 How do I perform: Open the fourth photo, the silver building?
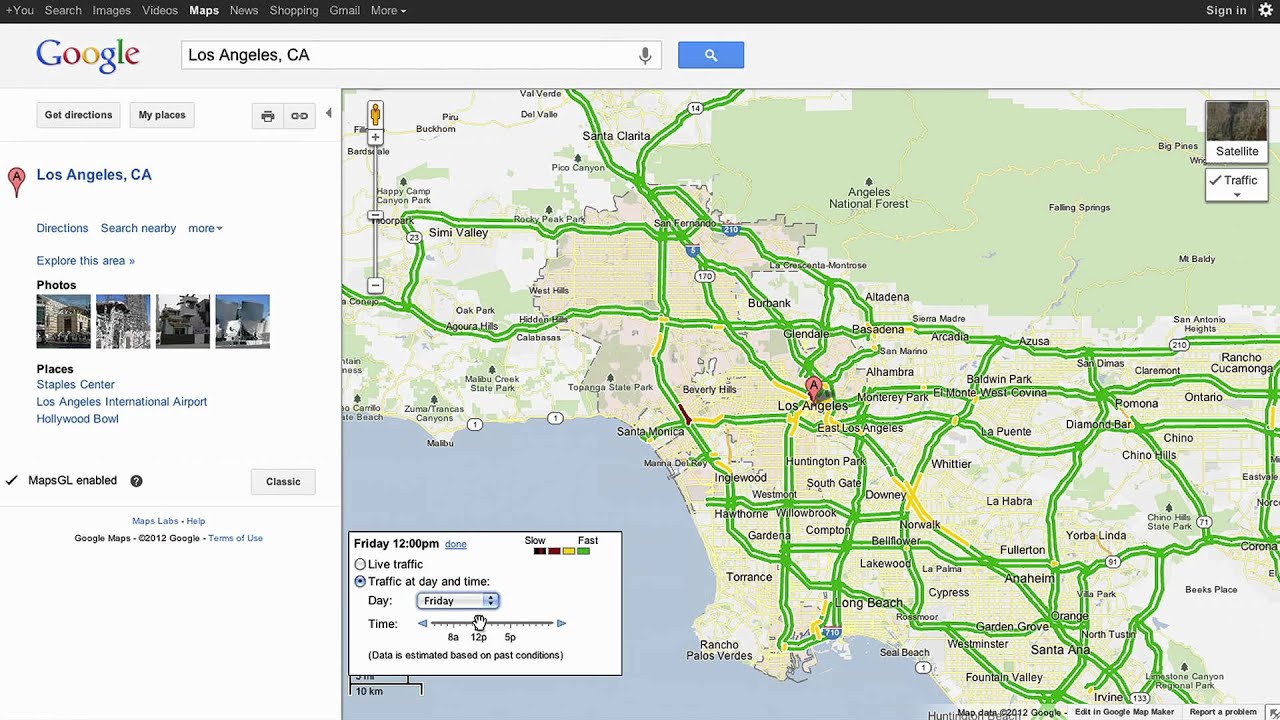pos(242,321)
